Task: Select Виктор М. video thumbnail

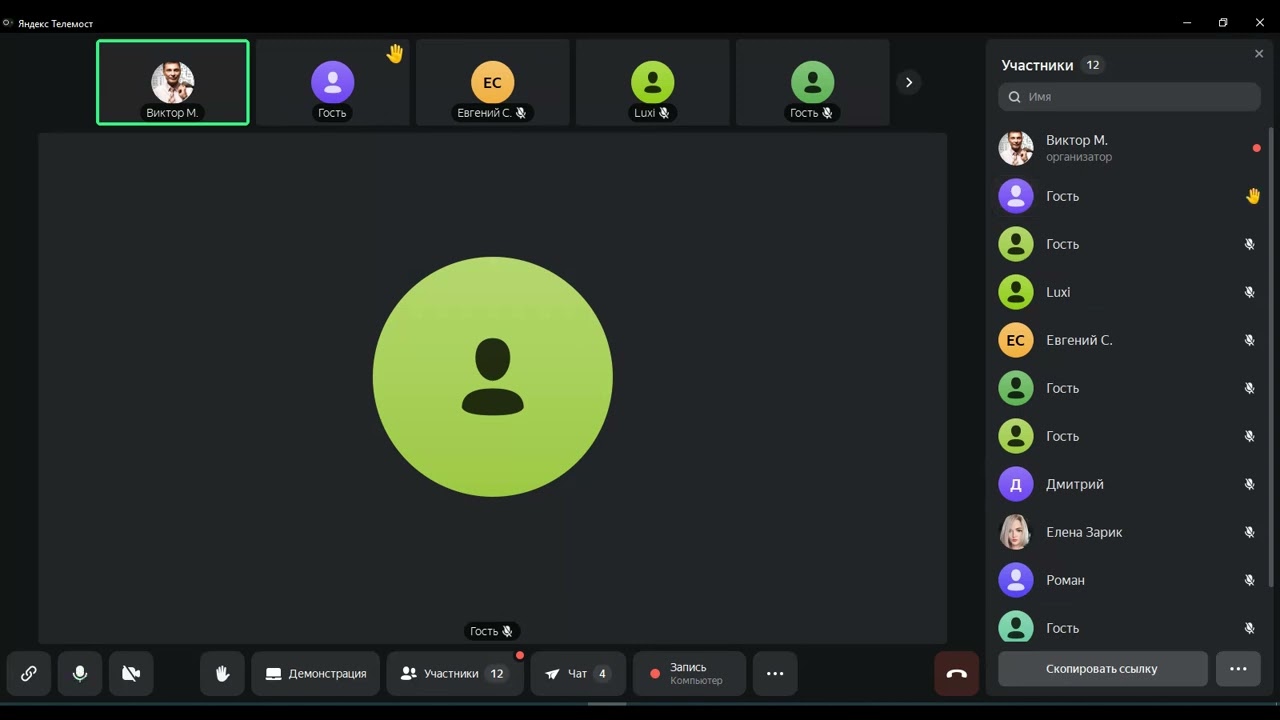Action: click(x=173, y=82)
